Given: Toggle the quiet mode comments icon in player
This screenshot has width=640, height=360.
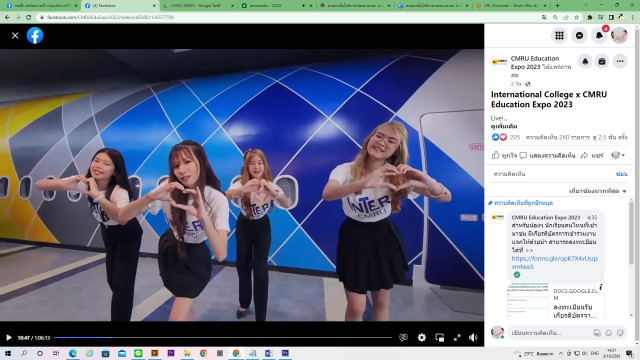Looking at the screenshot, I should 403,338.
